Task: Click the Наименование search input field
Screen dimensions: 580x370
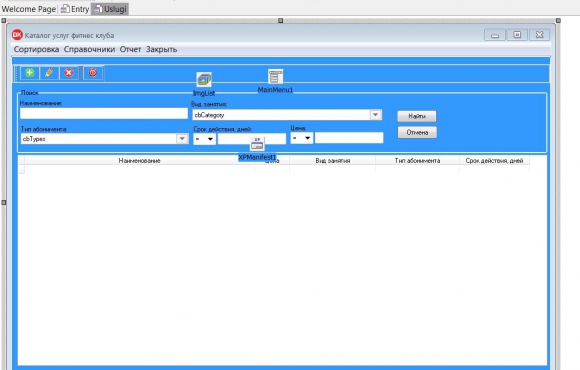Action: [104, 114]
